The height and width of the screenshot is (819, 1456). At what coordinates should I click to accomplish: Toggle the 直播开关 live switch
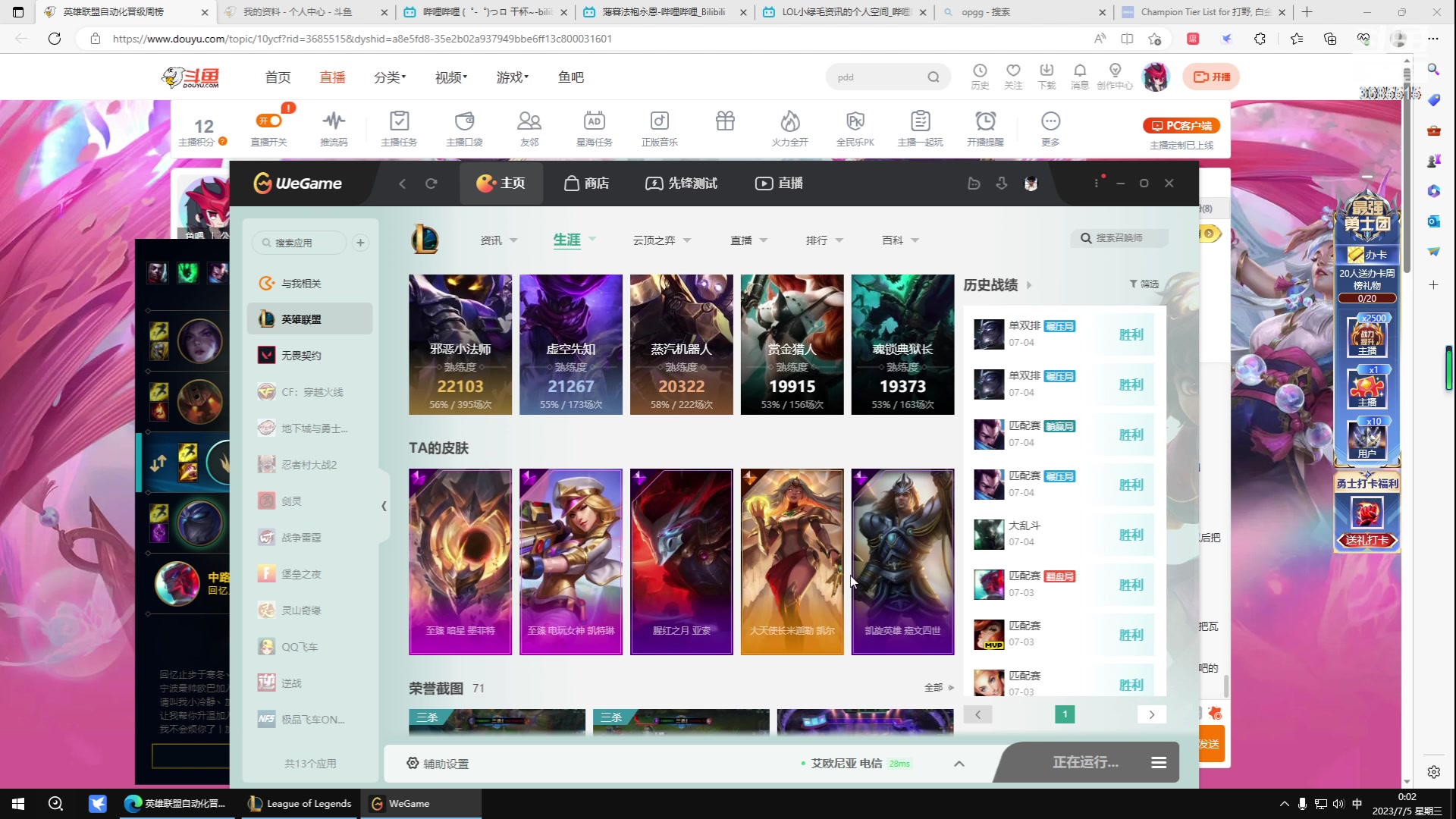point(269,121)
